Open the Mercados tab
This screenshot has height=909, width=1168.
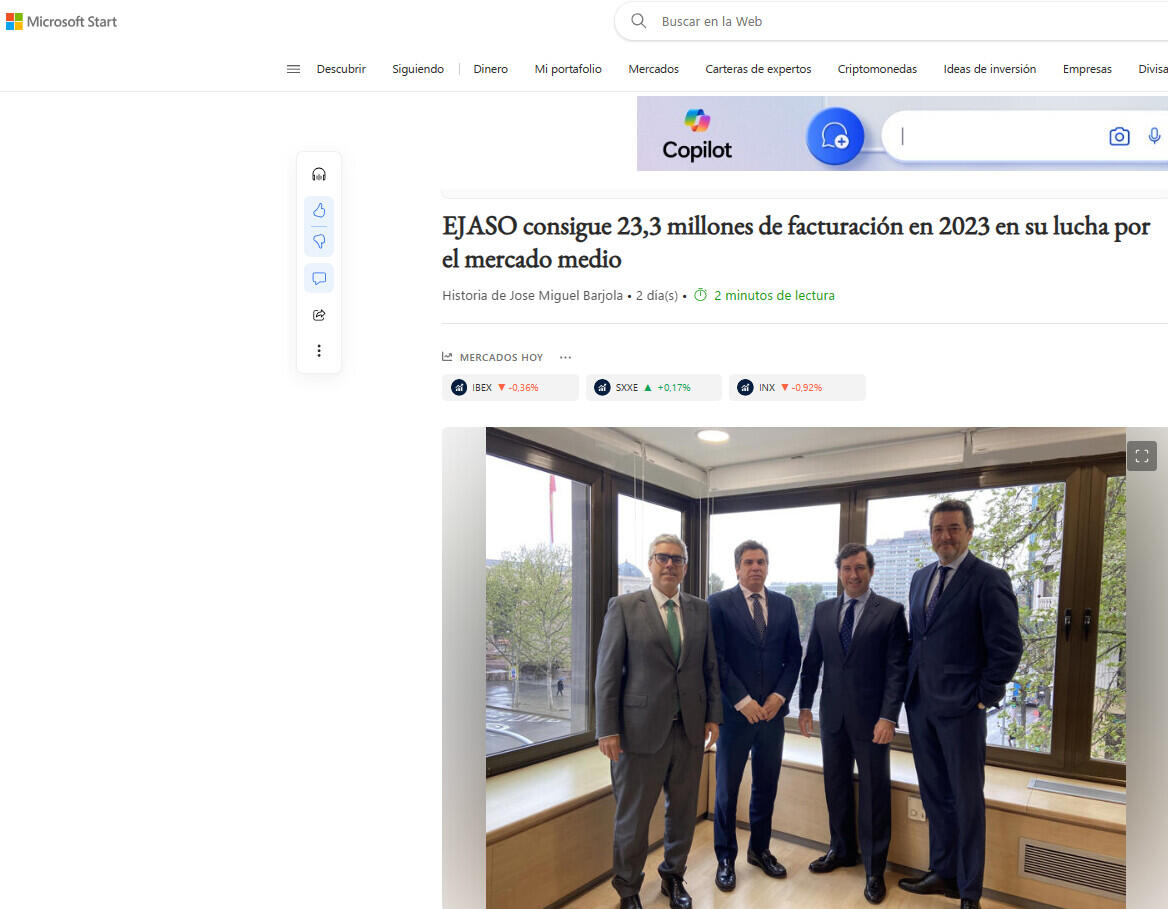[x=653, y=69]
